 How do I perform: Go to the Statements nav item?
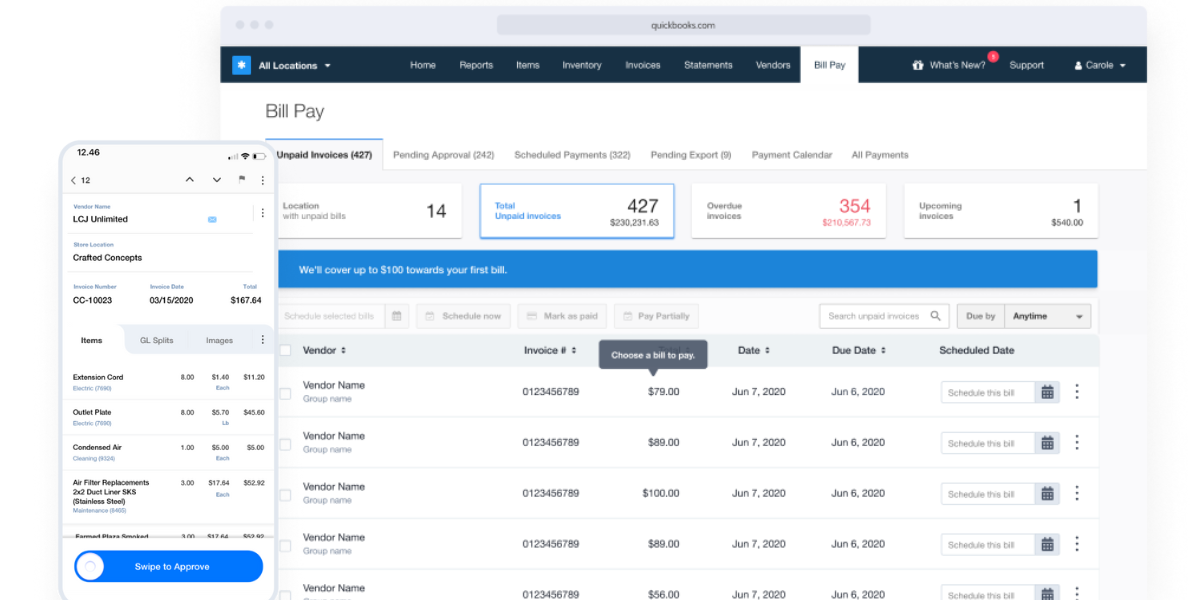tap(708, 65)
